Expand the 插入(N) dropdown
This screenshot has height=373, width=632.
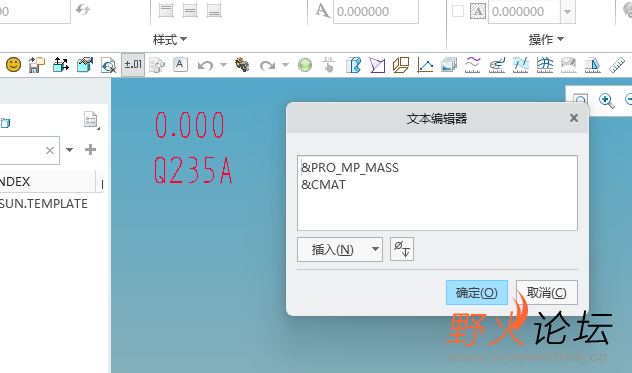coord(340,249)
